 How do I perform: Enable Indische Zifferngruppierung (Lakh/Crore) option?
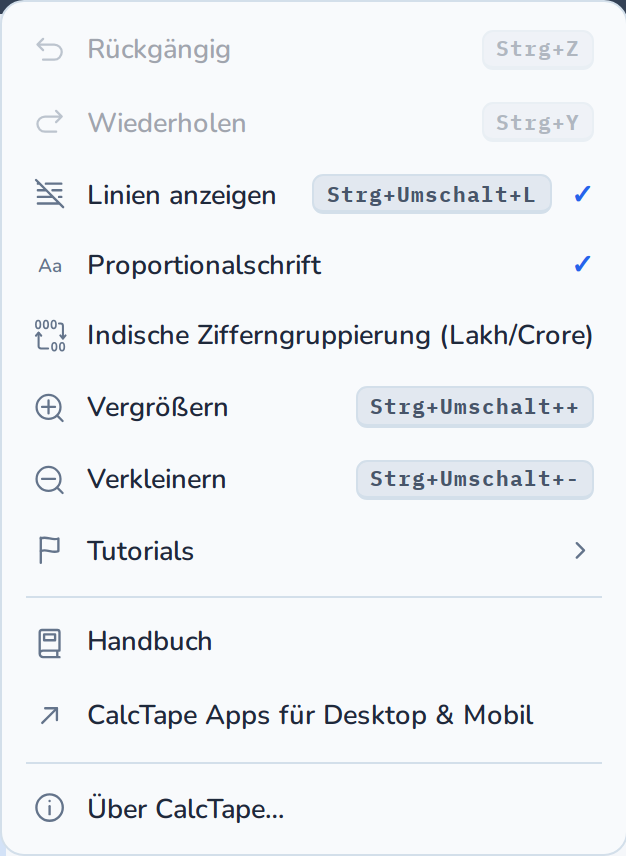314,335
